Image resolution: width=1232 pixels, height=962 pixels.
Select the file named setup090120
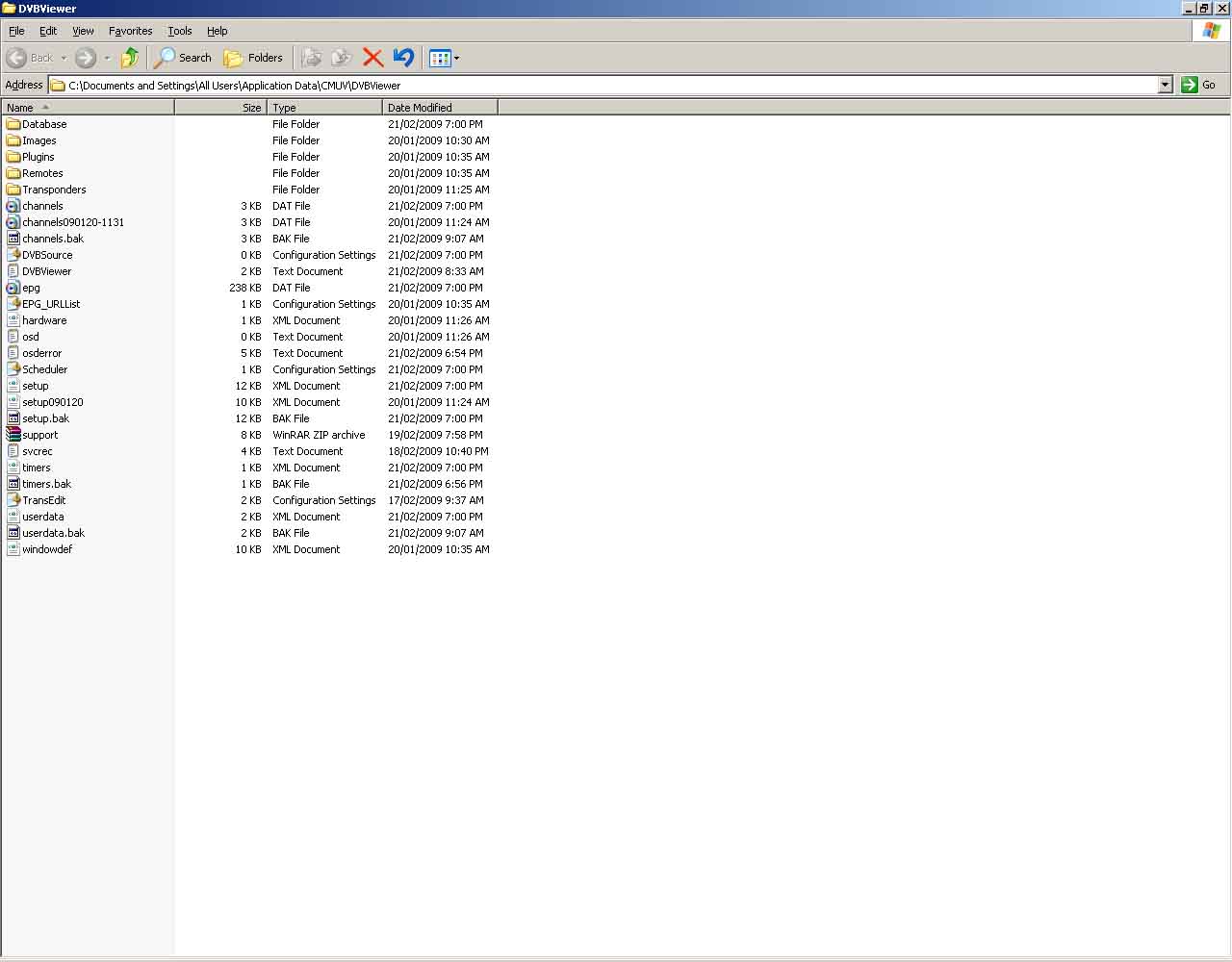coord(53,402)
